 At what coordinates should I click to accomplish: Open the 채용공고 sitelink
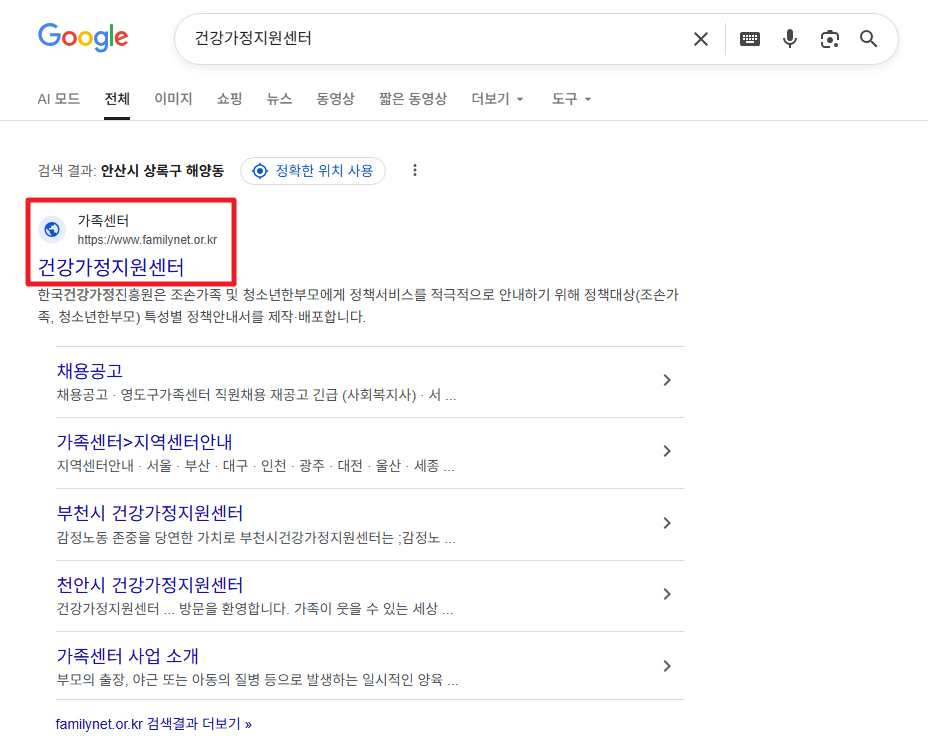(x=89, y=371)
